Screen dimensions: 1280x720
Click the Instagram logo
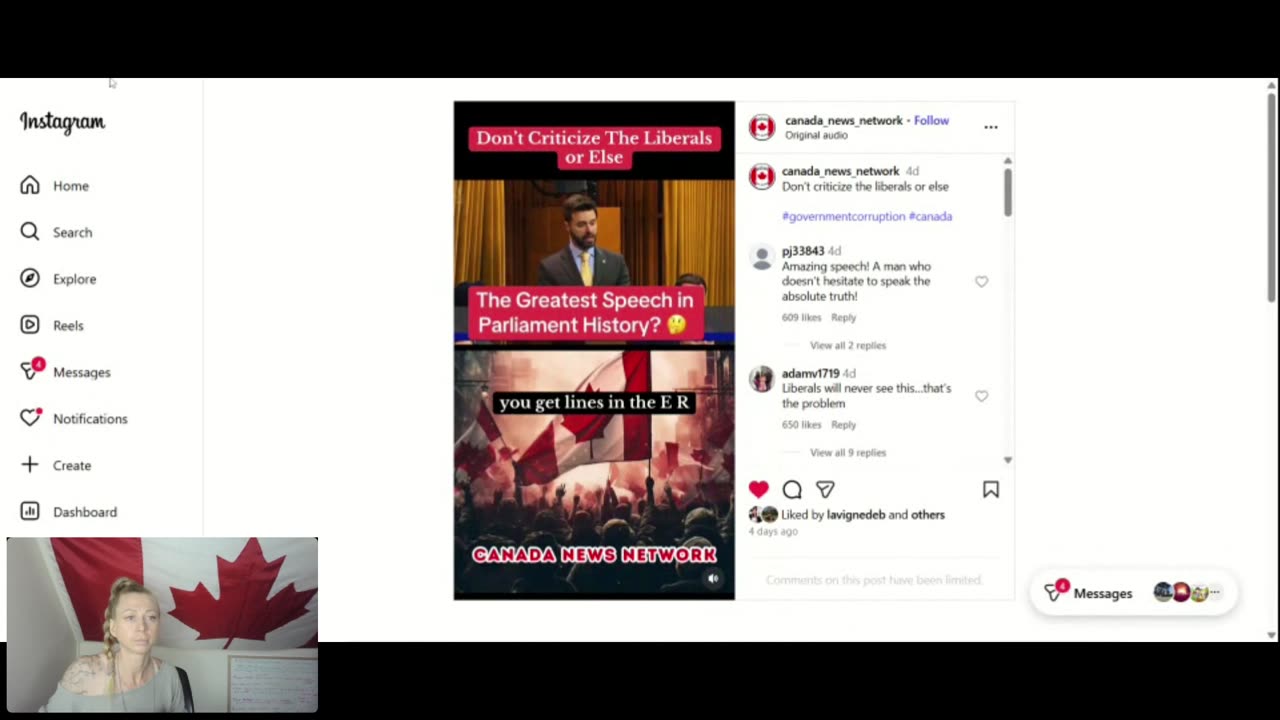[62, 122]
